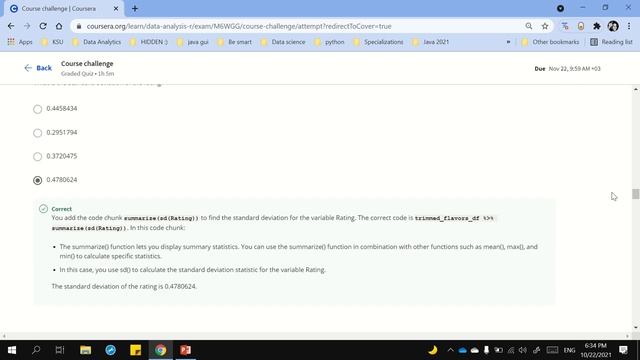640x360 pixels.
Task: Open the zoom magnifier in address bar
Action: coord(529,26)
